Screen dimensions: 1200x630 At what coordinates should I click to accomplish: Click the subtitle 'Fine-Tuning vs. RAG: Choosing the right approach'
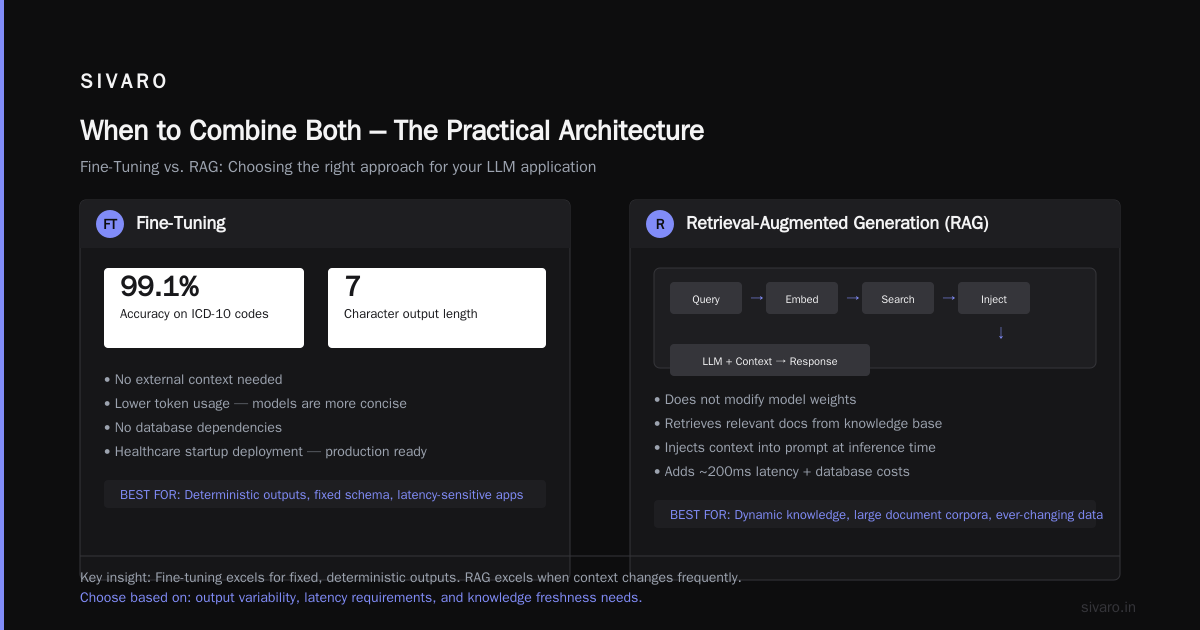pyautogui.click(x=338, y=167)
